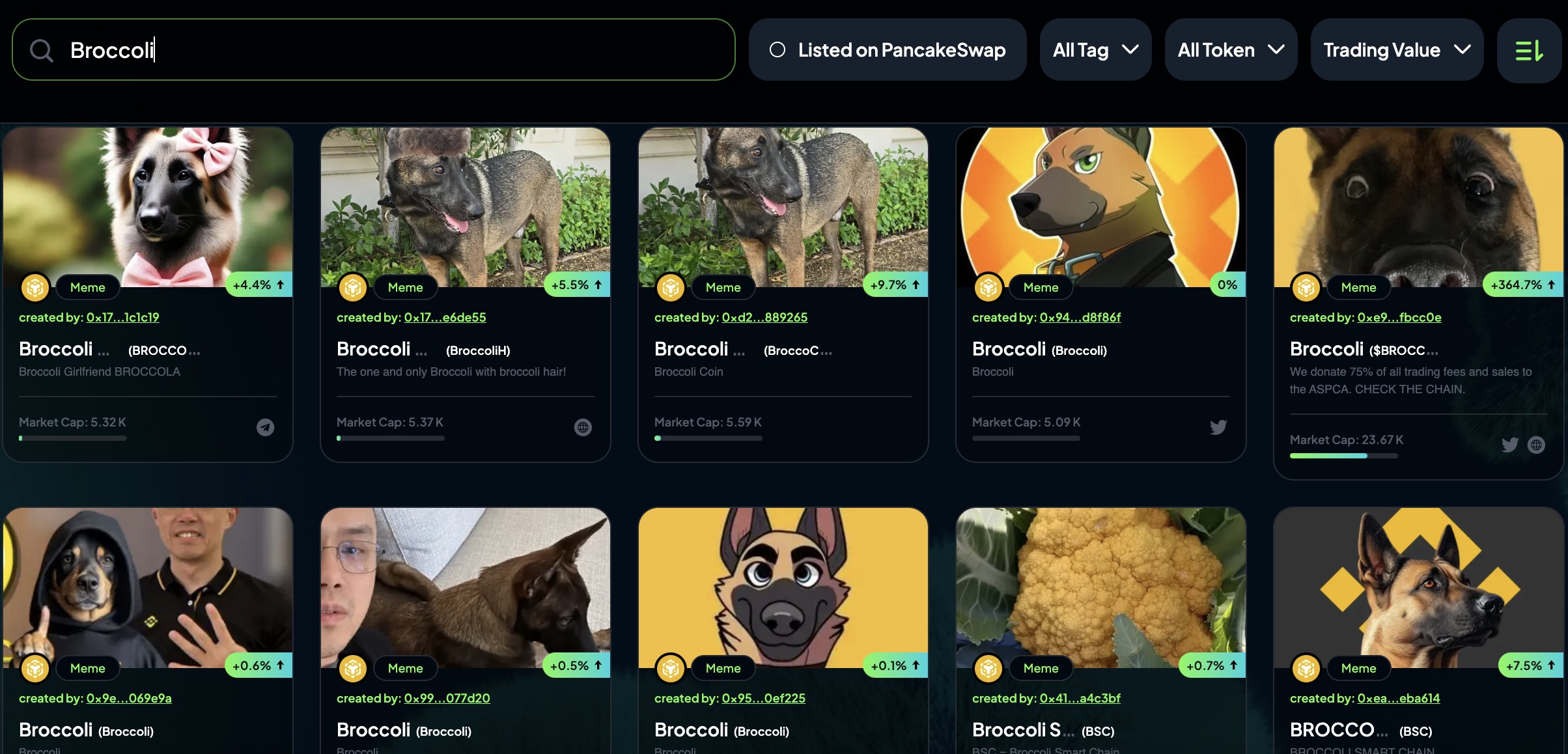Open the Trading Value sort dropdown
The height and width of the screenshot is (754, 1568).
(x=1397, y=50)
